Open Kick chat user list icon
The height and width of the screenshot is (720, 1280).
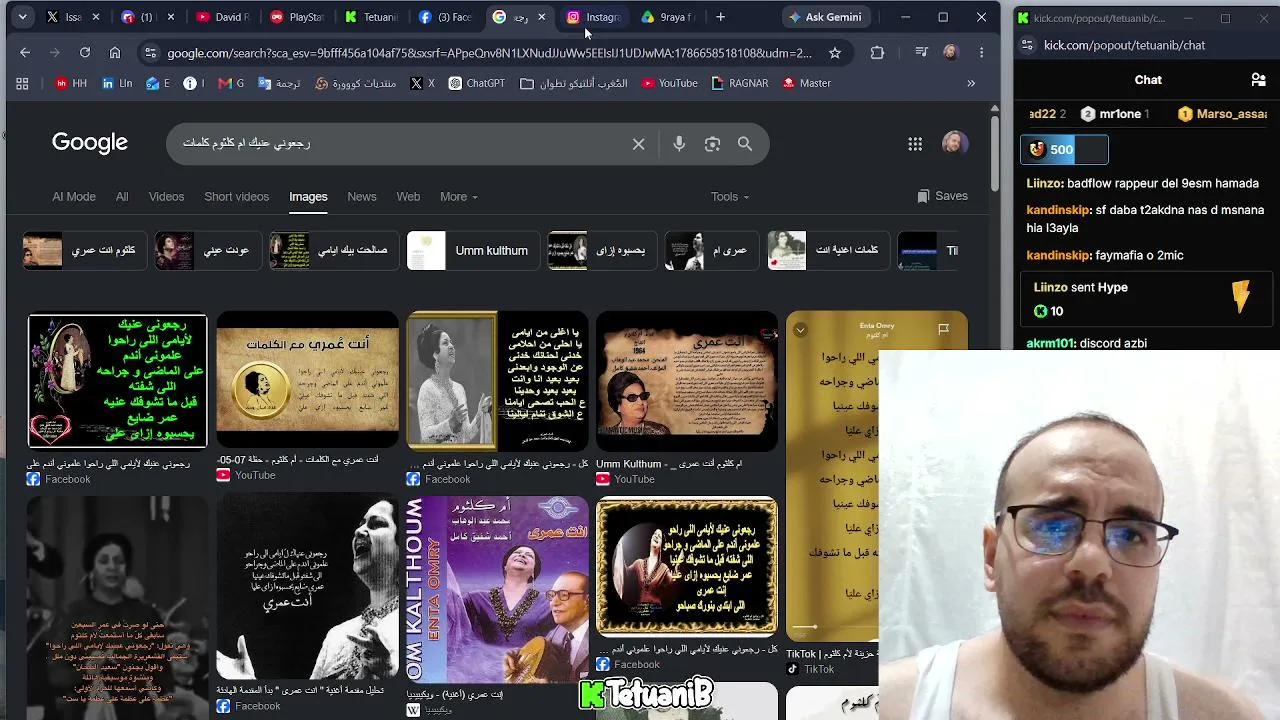pos(1258,80)
